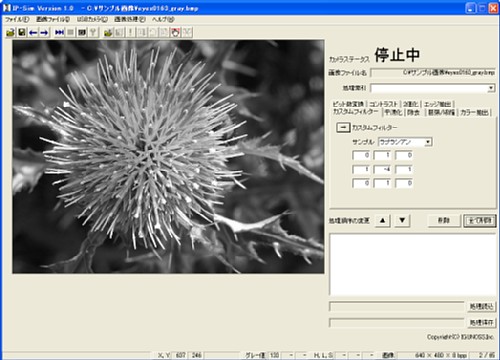Click the black film-frame capture icon

tap(82, 32)
